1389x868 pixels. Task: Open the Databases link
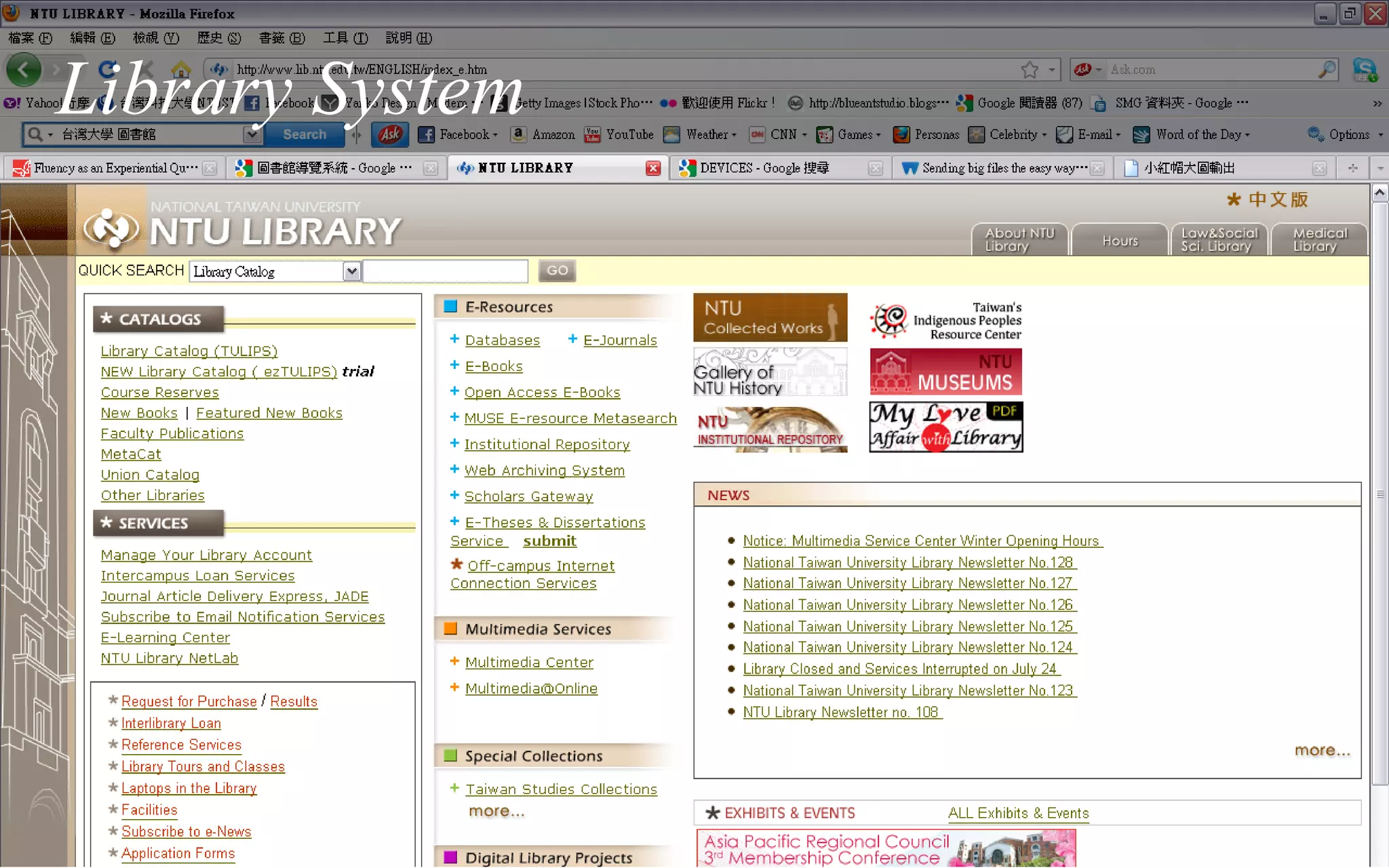click(503, 340)
